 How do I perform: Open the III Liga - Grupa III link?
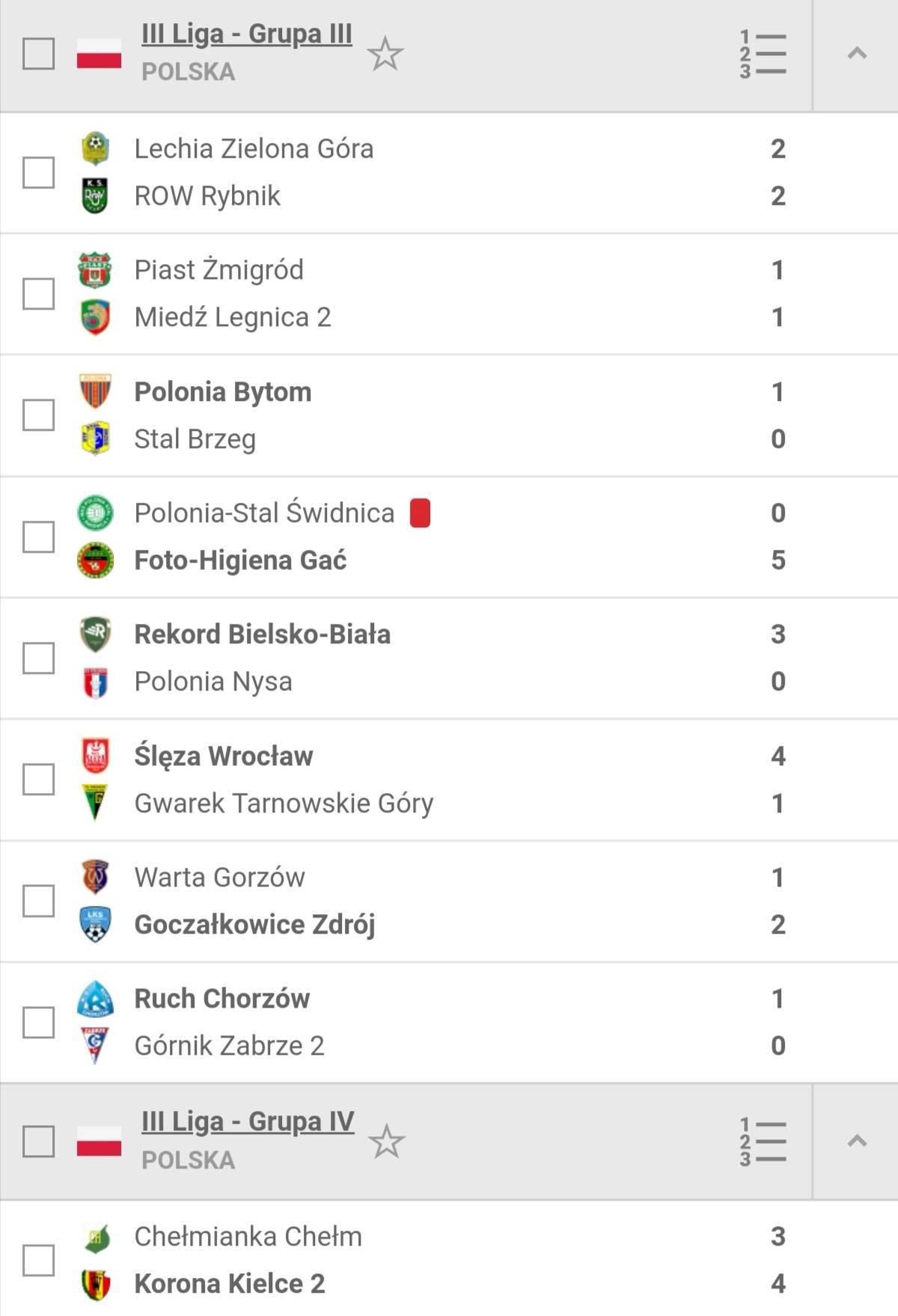[247, 34]
